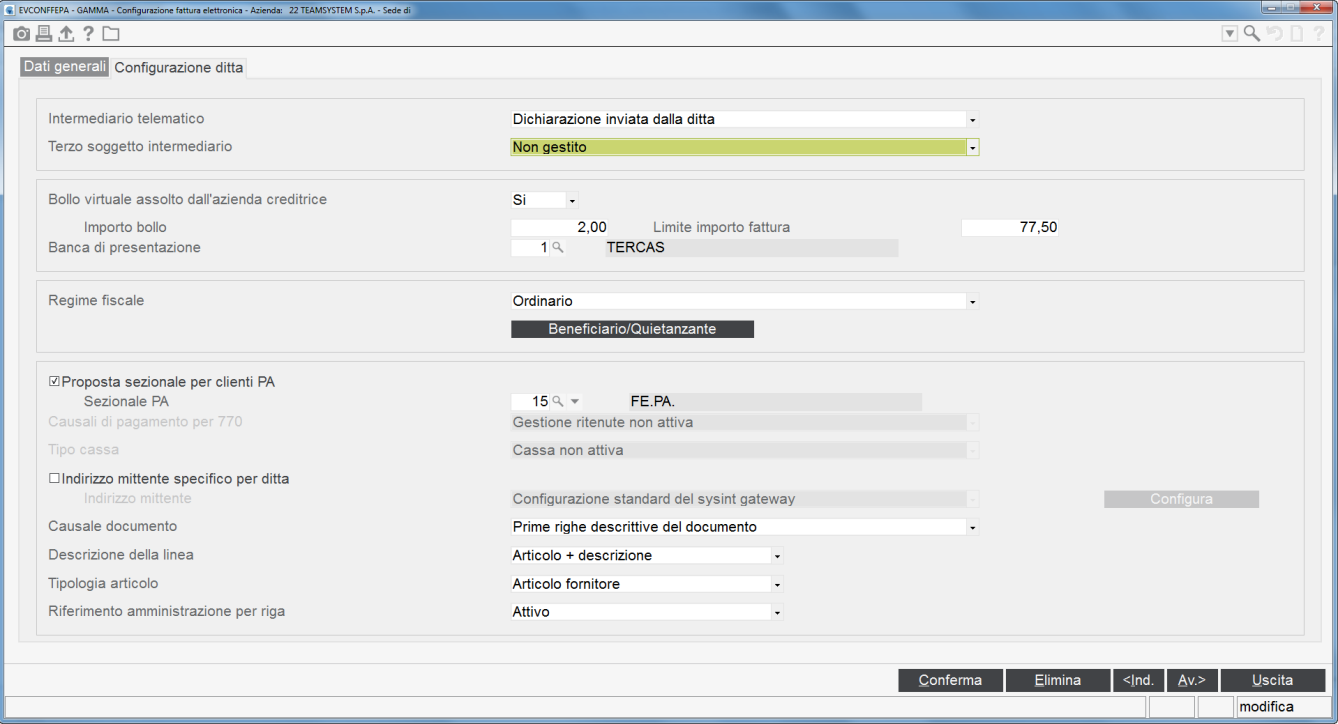
Task: Click the Conferma button
Action: (950, 680)
